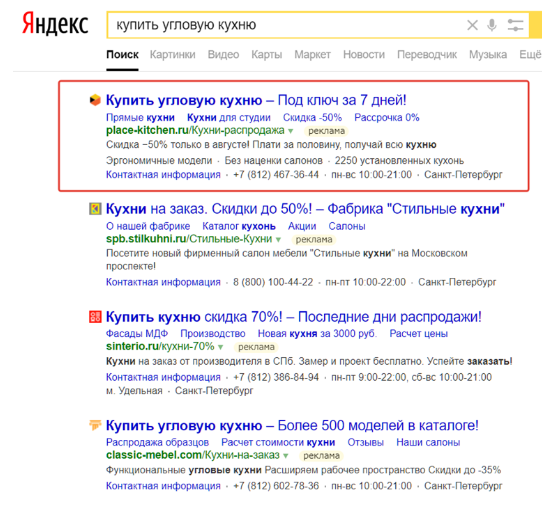Click the Стильные кухни favicon
This screenshot has height=510, width=542.
click(x=95, y=209)
